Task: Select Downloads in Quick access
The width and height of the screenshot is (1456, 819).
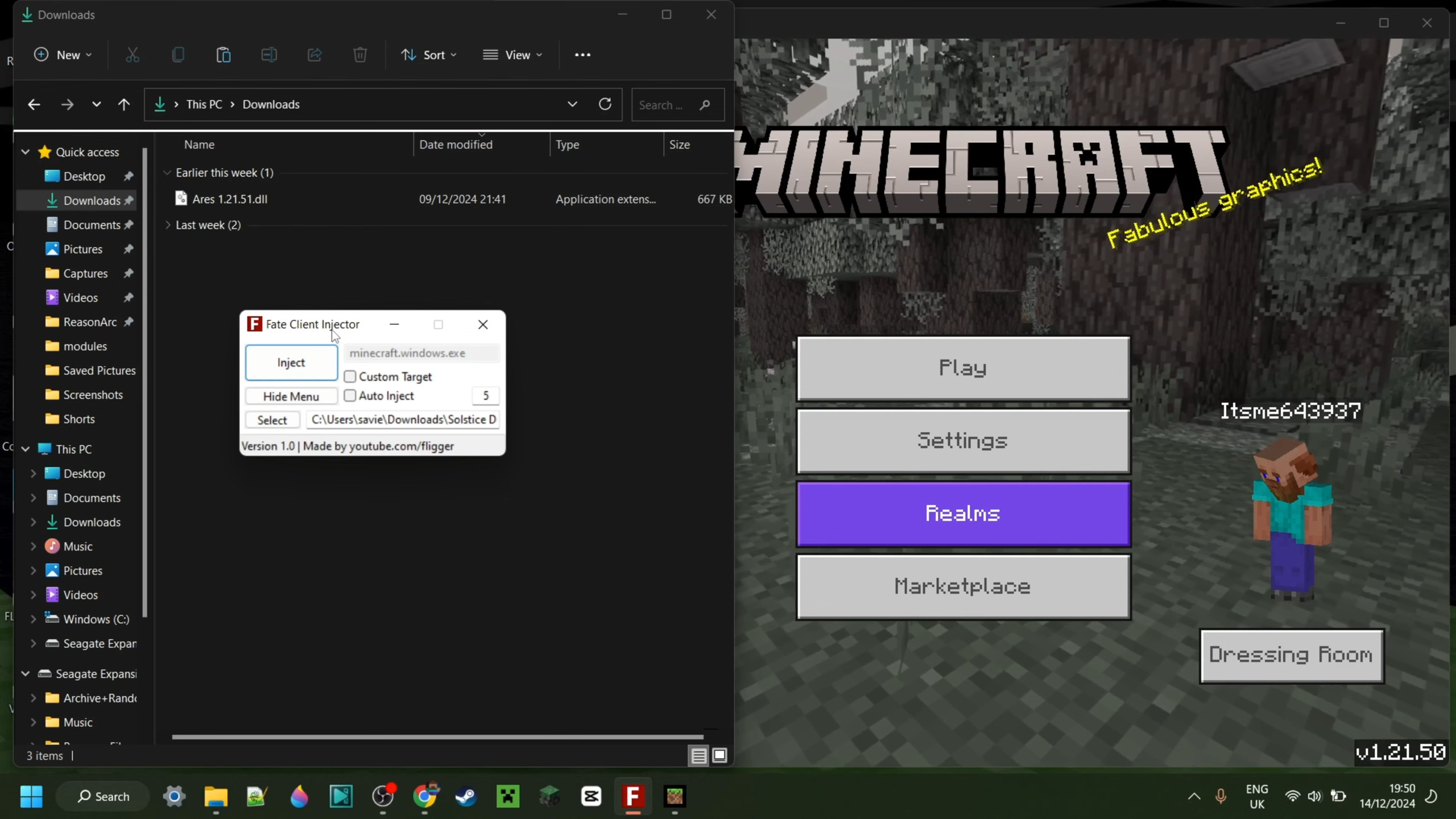Action: [77, 200]
